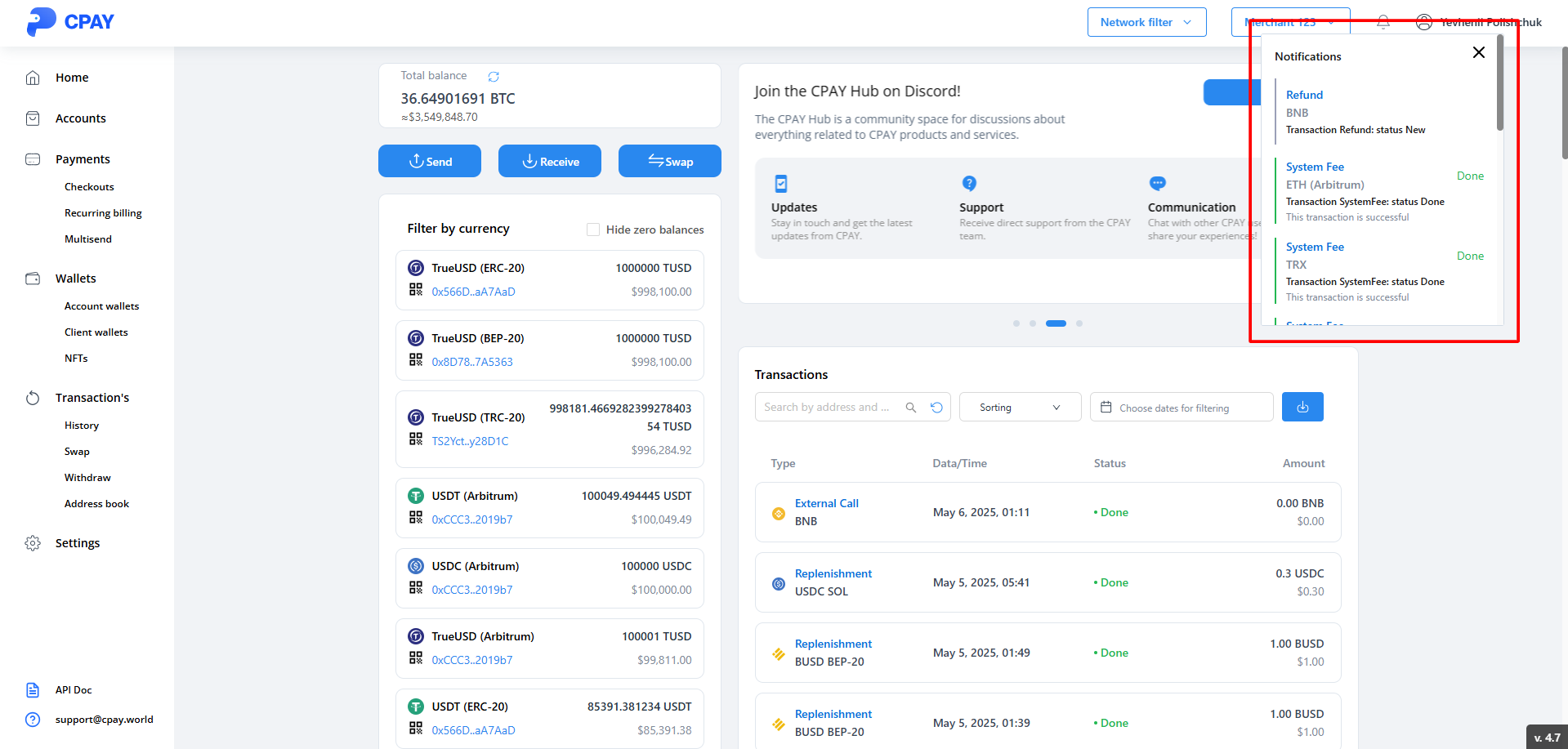This screenshot has width=1568, height=749.
Task: Open Address book page
Action: 96,504
